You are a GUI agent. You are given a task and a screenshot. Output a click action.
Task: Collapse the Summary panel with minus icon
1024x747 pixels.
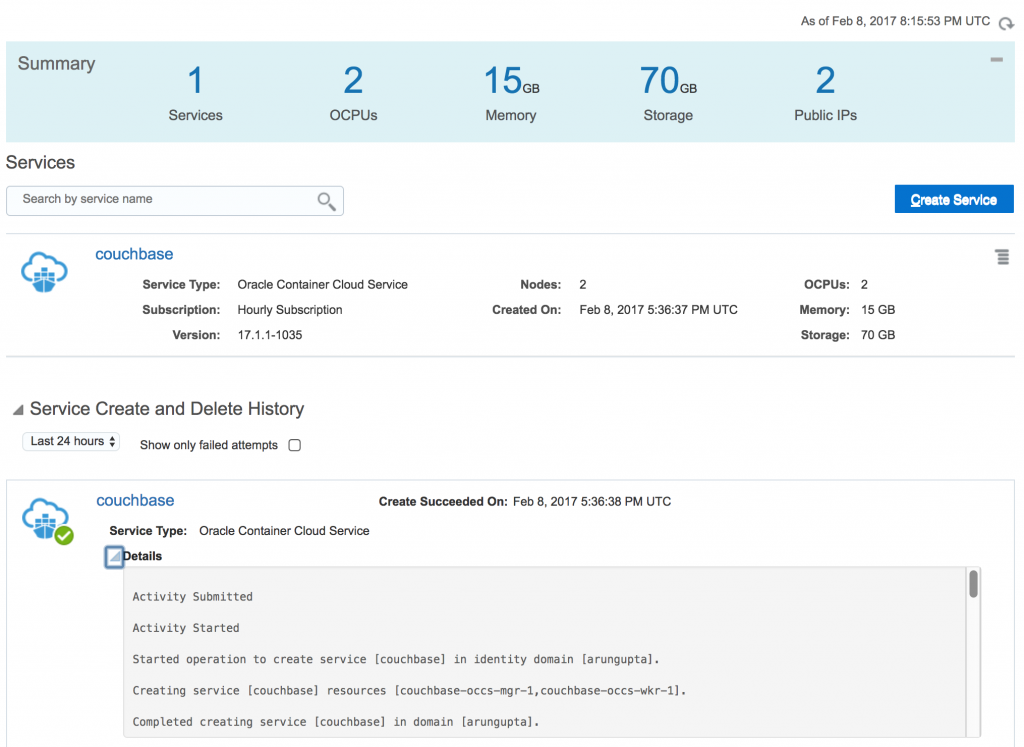click(996, 59)
